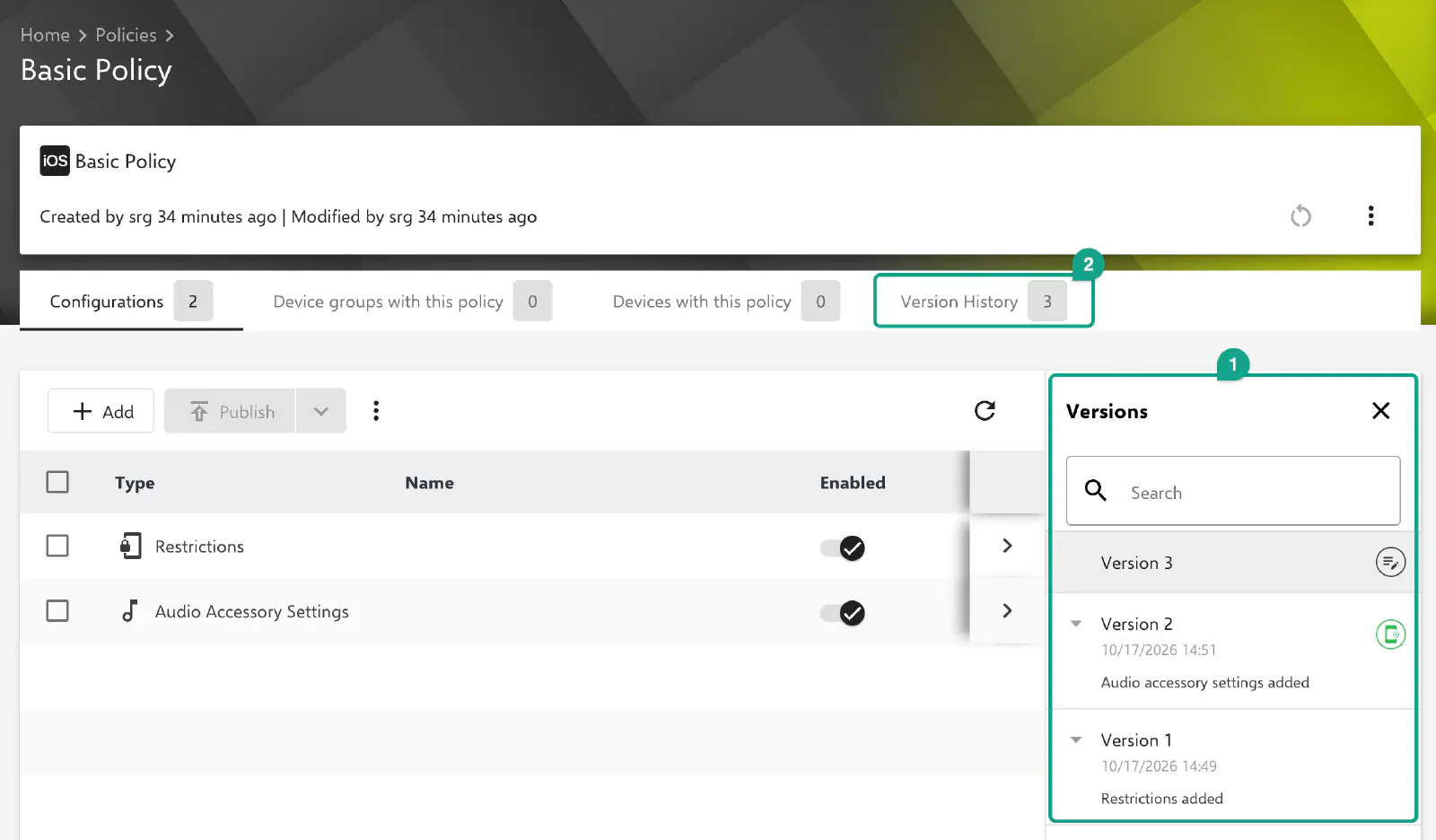Check the Restrictions row checkbox

(x=57, y=546)
